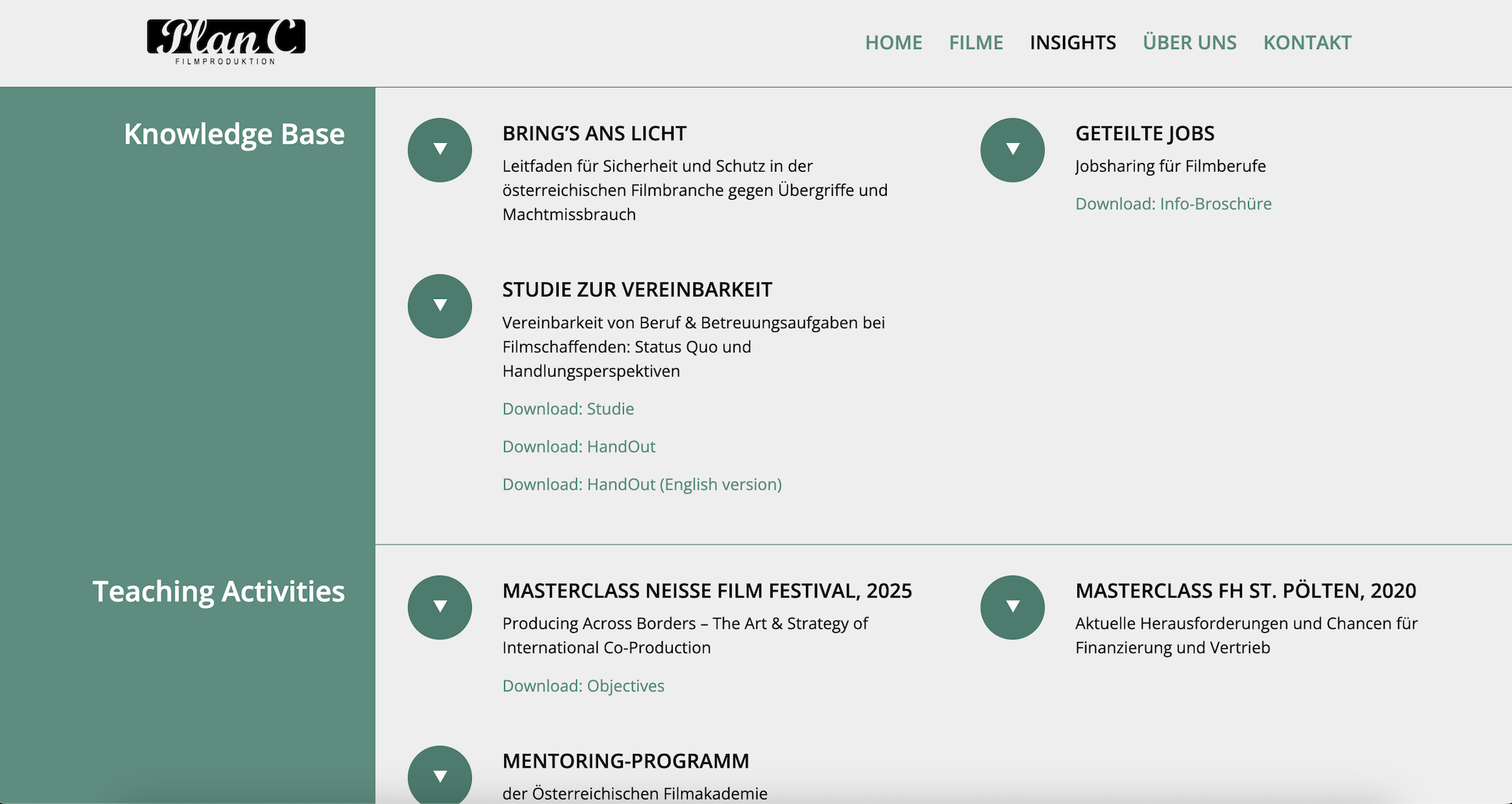The image size is (1512, 804).
Task: Expand the Geteilte Jobs section arrow
Action: pyautogui.click(x=1012, y=150)
